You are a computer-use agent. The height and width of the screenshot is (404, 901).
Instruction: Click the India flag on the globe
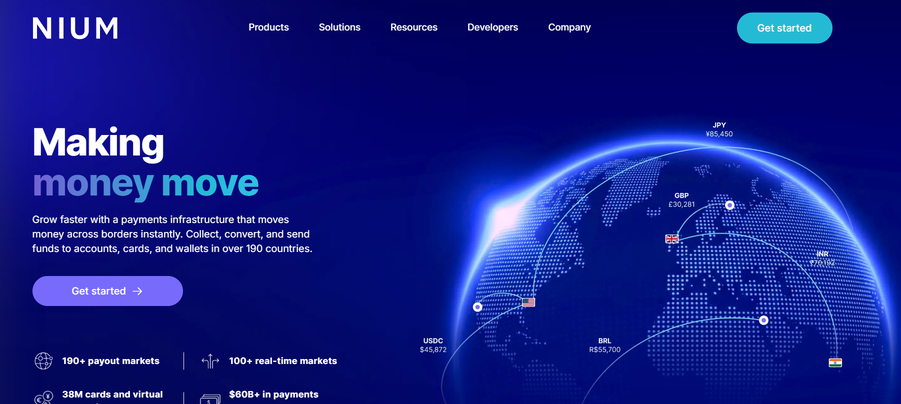[835, 363]
